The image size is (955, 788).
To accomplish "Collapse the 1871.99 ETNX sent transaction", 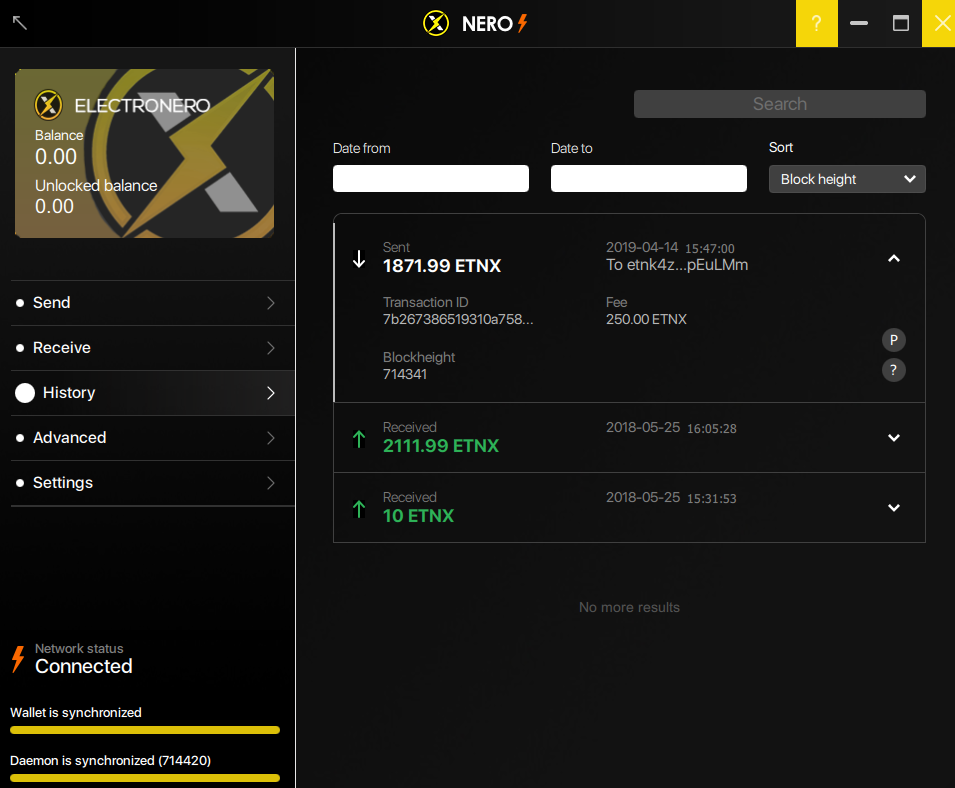I will point(893,258).
